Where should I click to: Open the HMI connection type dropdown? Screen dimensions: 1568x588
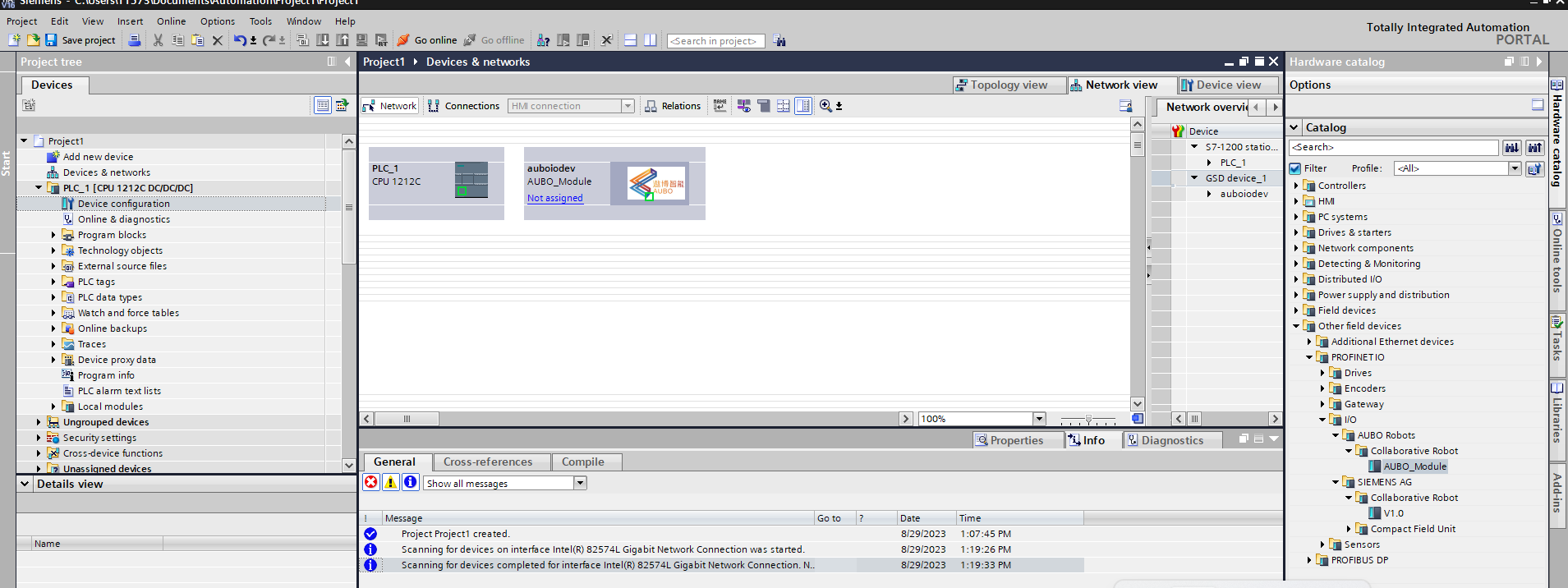pyautogui.click(x=628, y=106)
